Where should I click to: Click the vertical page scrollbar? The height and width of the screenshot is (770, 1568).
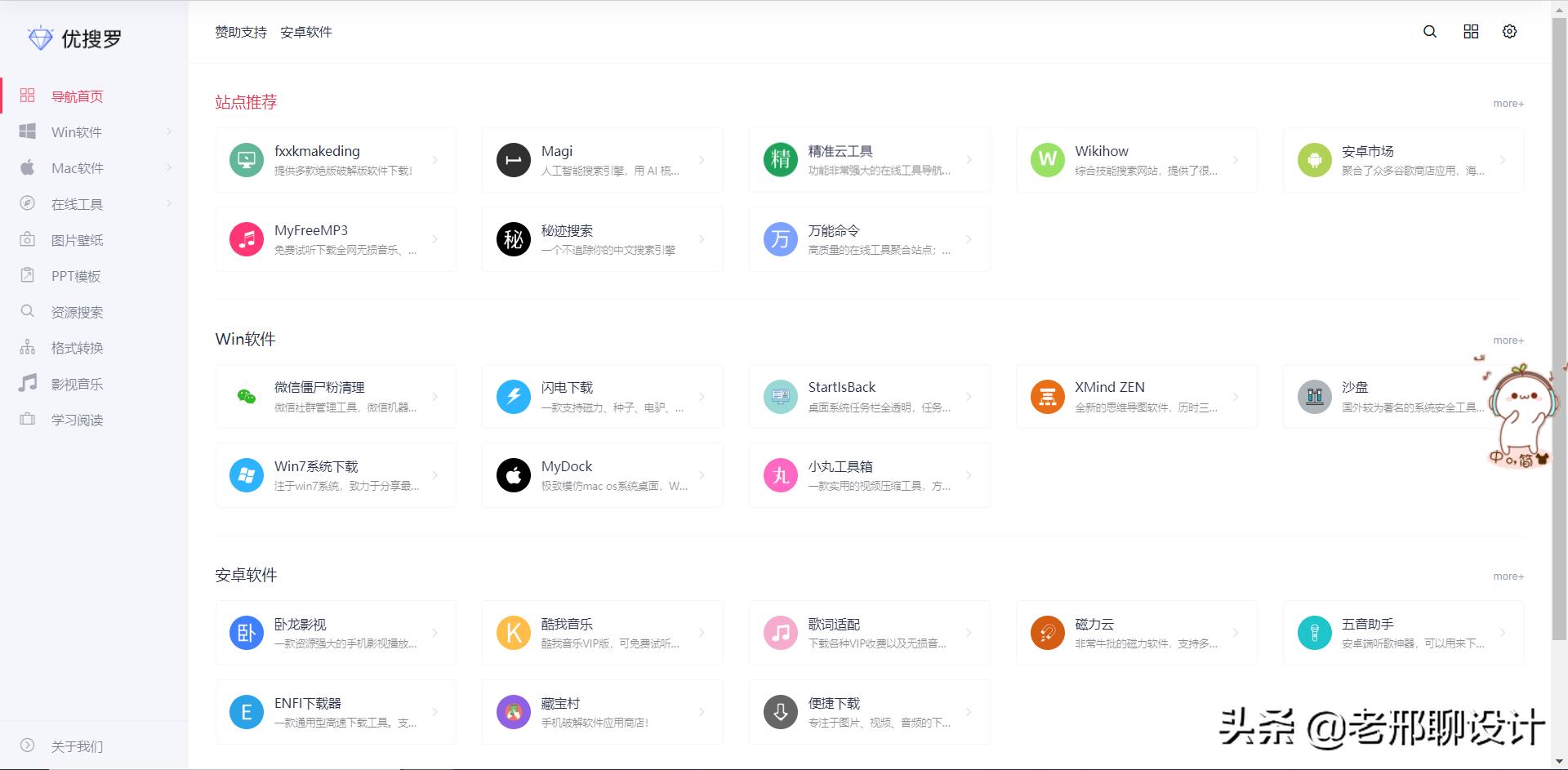tap(1558, 327)
